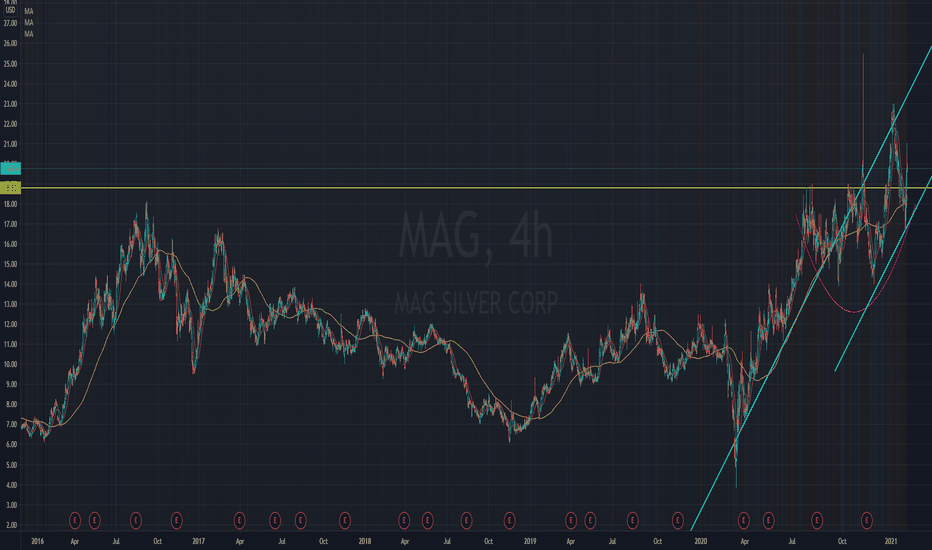Click the 23.00 price axis label
This screenshot has width=932, height=550.
pos(10,103)
